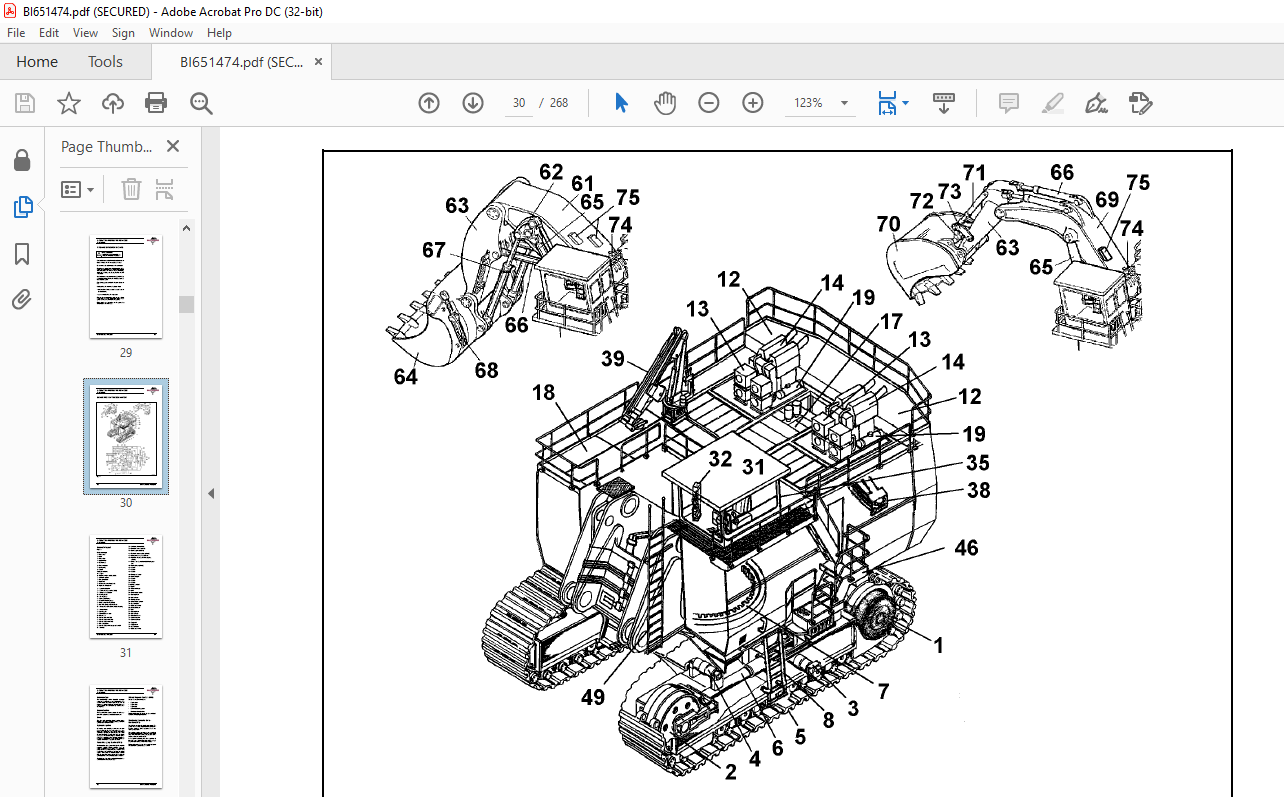Activate the Hand pan tool
Image resolution: width=1284 pixels, height=797 pixels.
[665, 103]
